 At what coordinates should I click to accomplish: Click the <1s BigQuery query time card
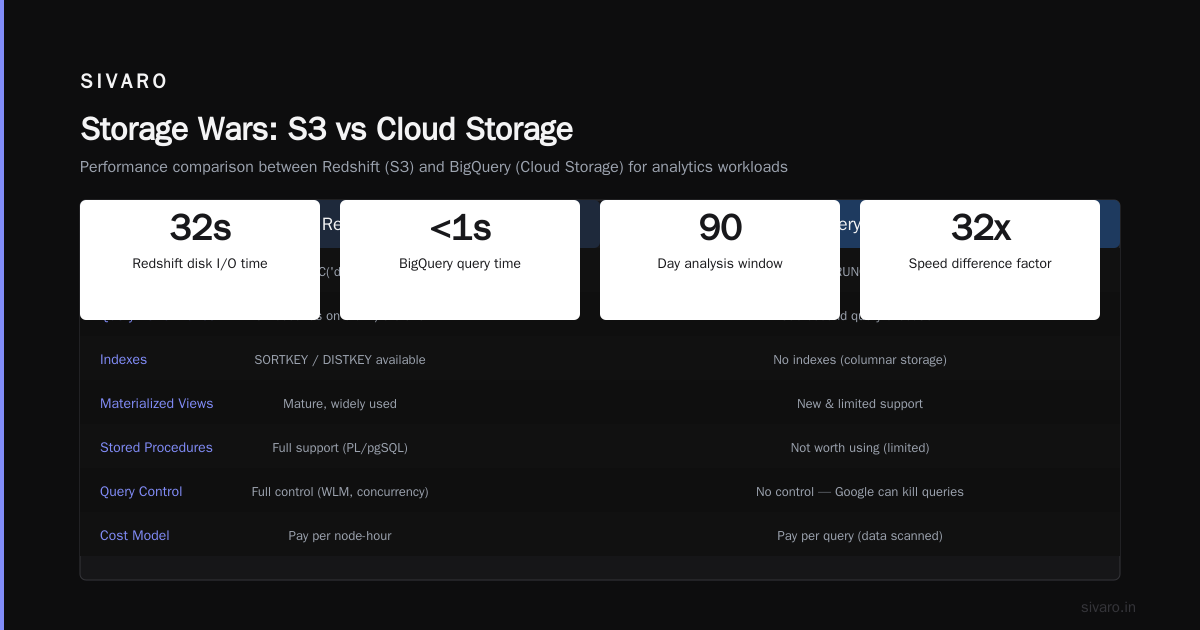[x=460, y=260]
